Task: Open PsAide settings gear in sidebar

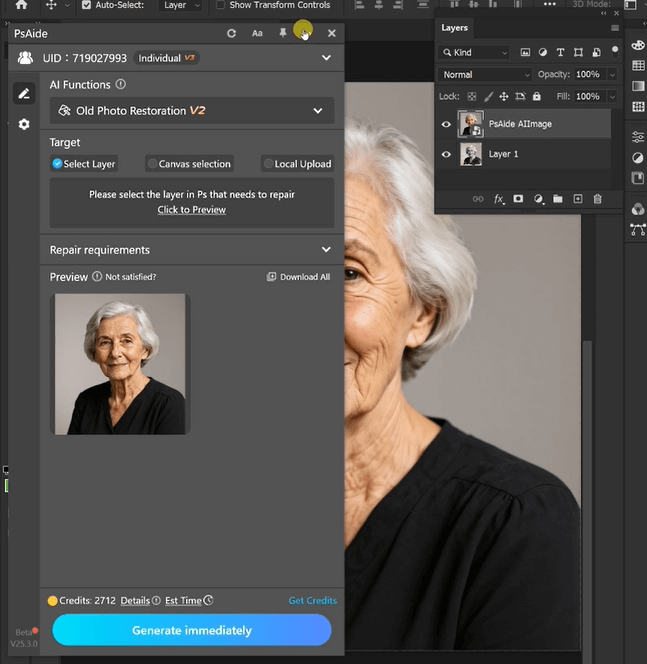Action: pos(24,124)
